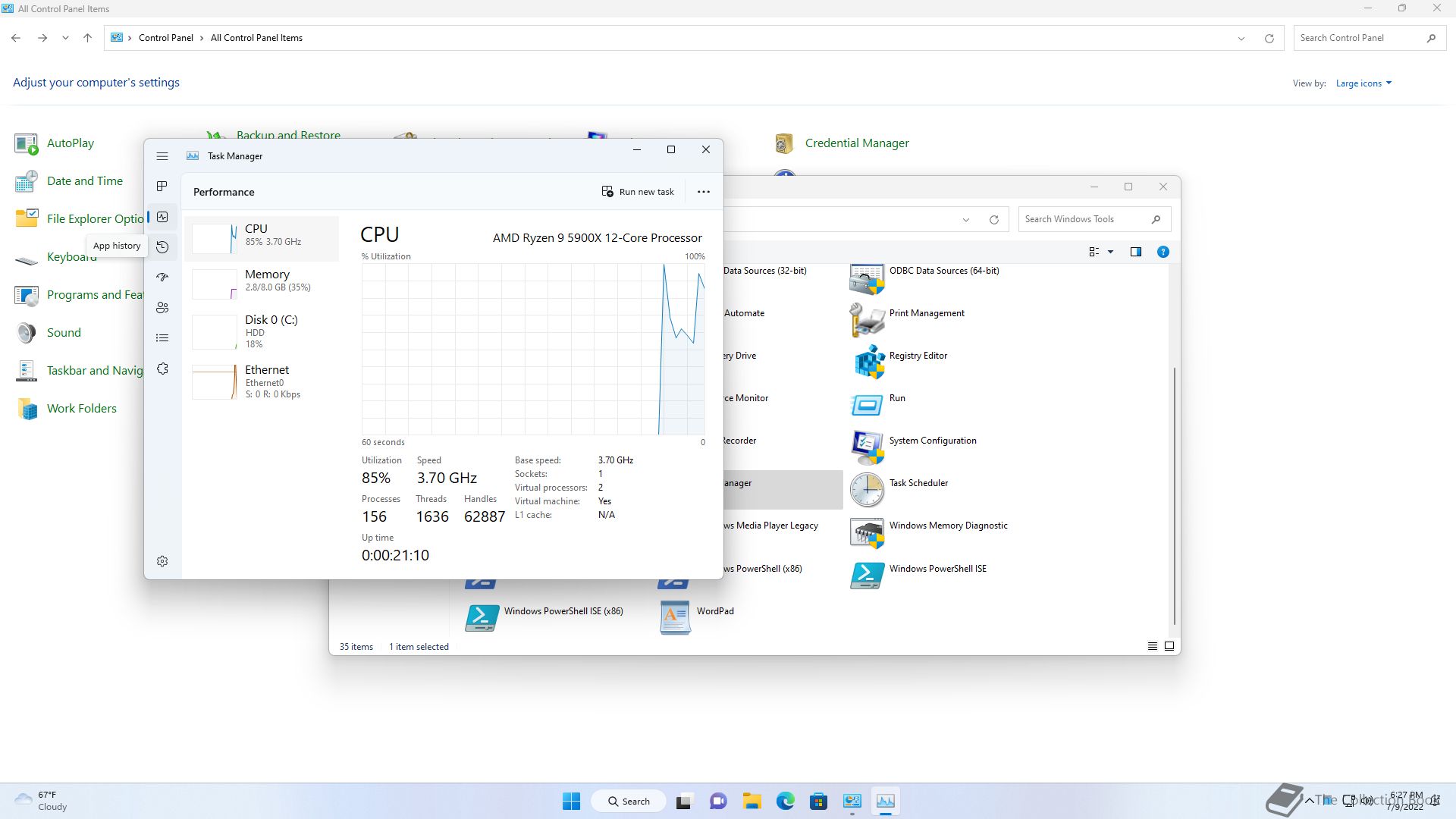
Task: Open weather widget showing 67°F Cloudy
Action: point(42,801)
